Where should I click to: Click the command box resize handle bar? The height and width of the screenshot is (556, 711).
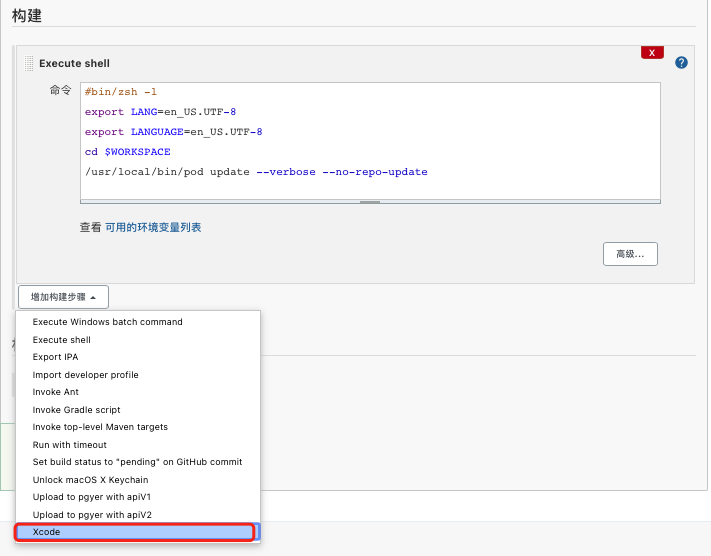[x=370, y=202]
